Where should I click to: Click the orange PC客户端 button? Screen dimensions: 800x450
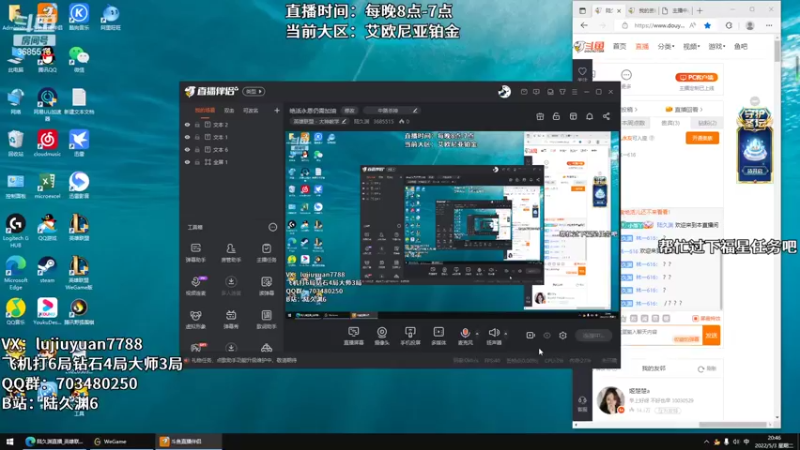pyautogui.click(x=696, y=77)
